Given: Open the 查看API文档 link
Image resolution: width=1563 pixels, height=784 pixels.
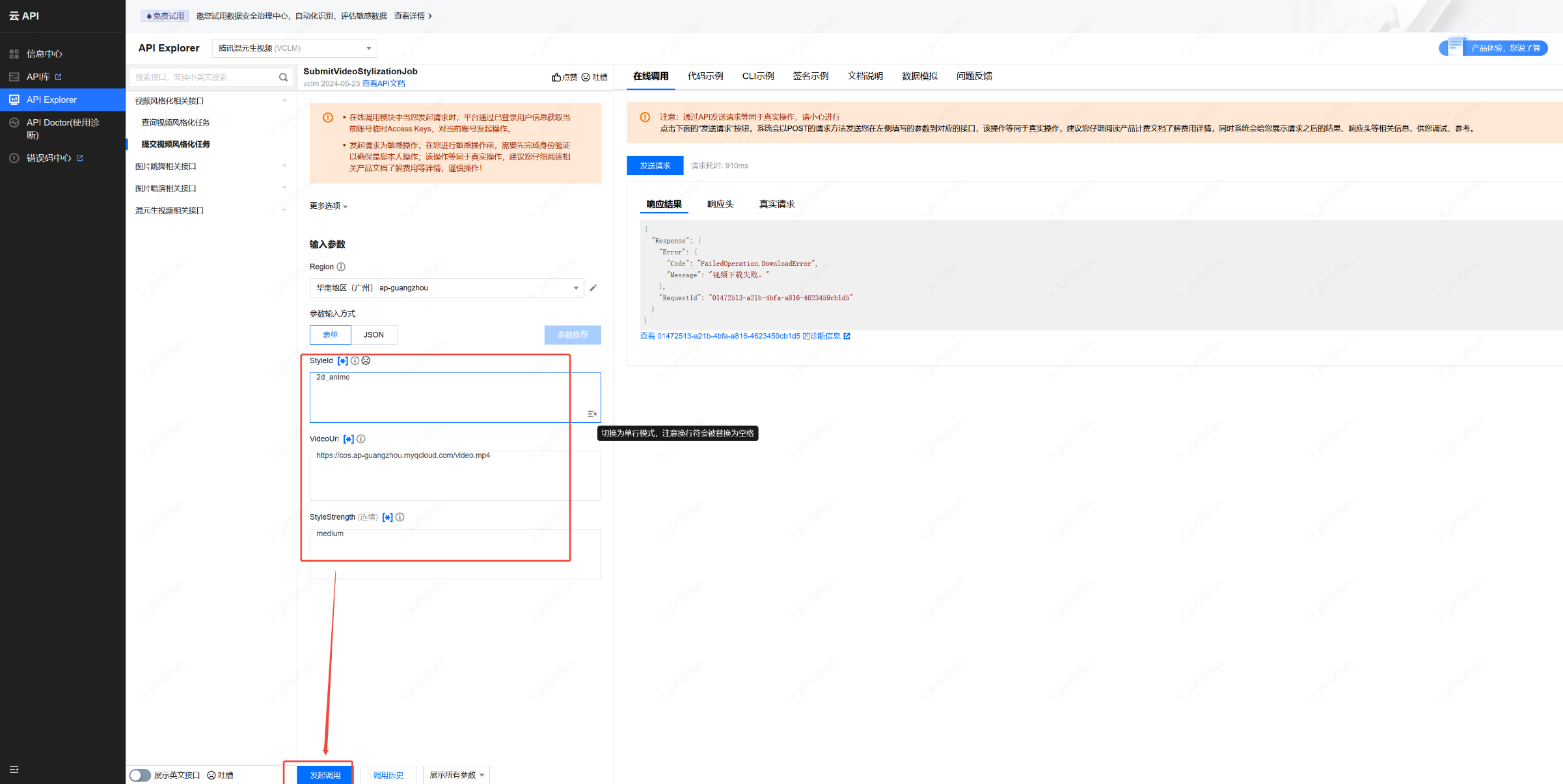Looking at the screenshot, I should point(383,84).
